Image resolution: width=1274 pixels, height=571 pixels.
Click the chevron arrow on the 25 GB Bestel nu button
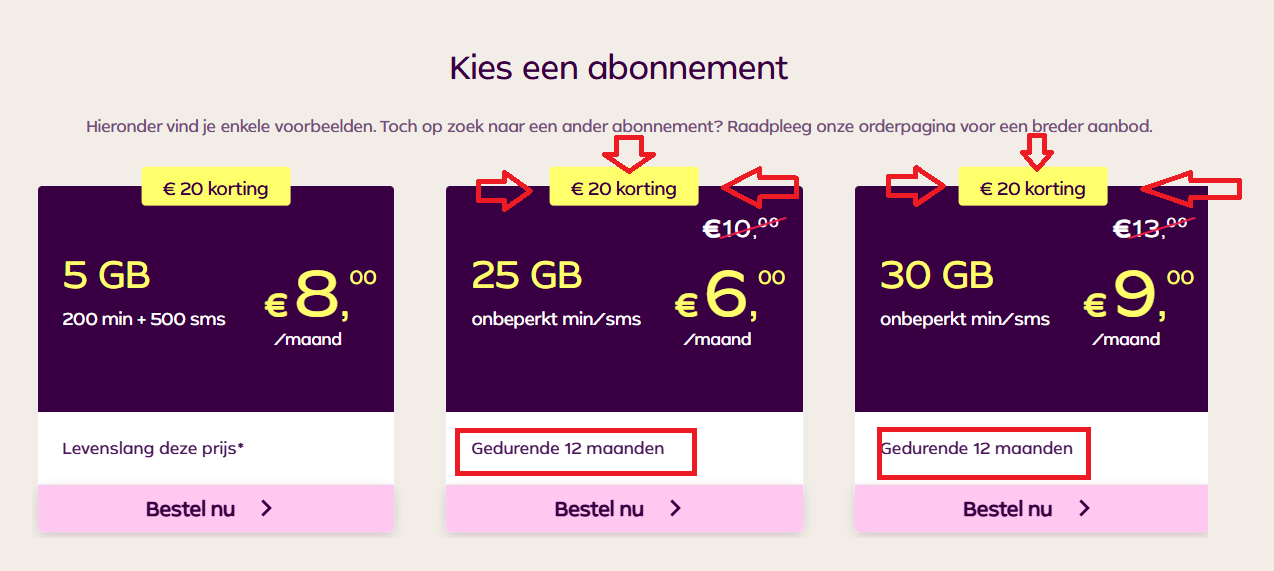(676, 509)
